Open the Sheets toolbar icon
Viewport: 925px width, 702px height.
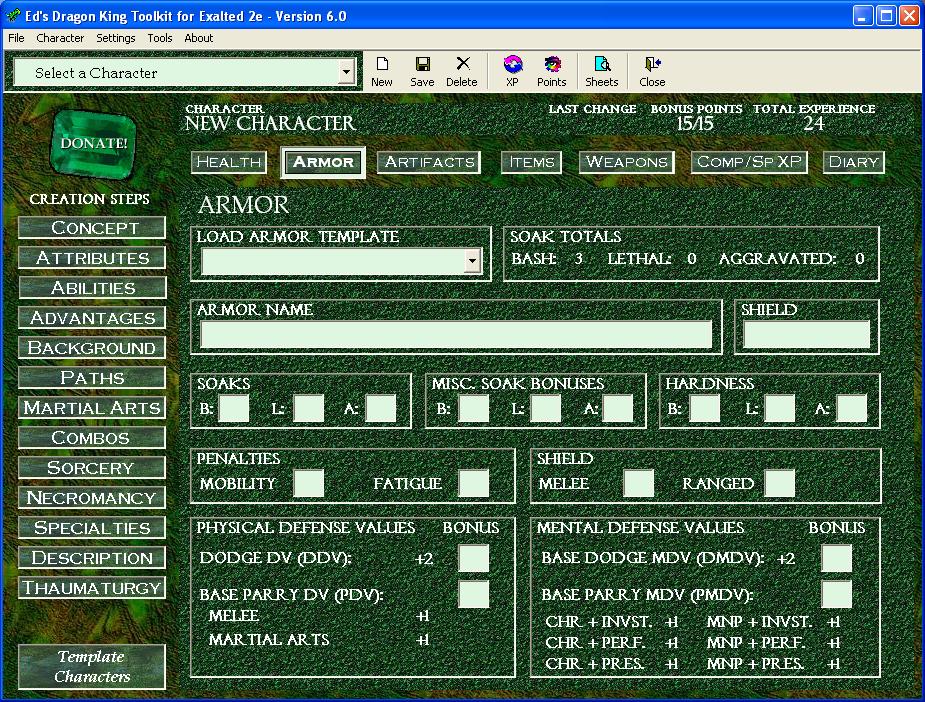click(x=602, y=71)
